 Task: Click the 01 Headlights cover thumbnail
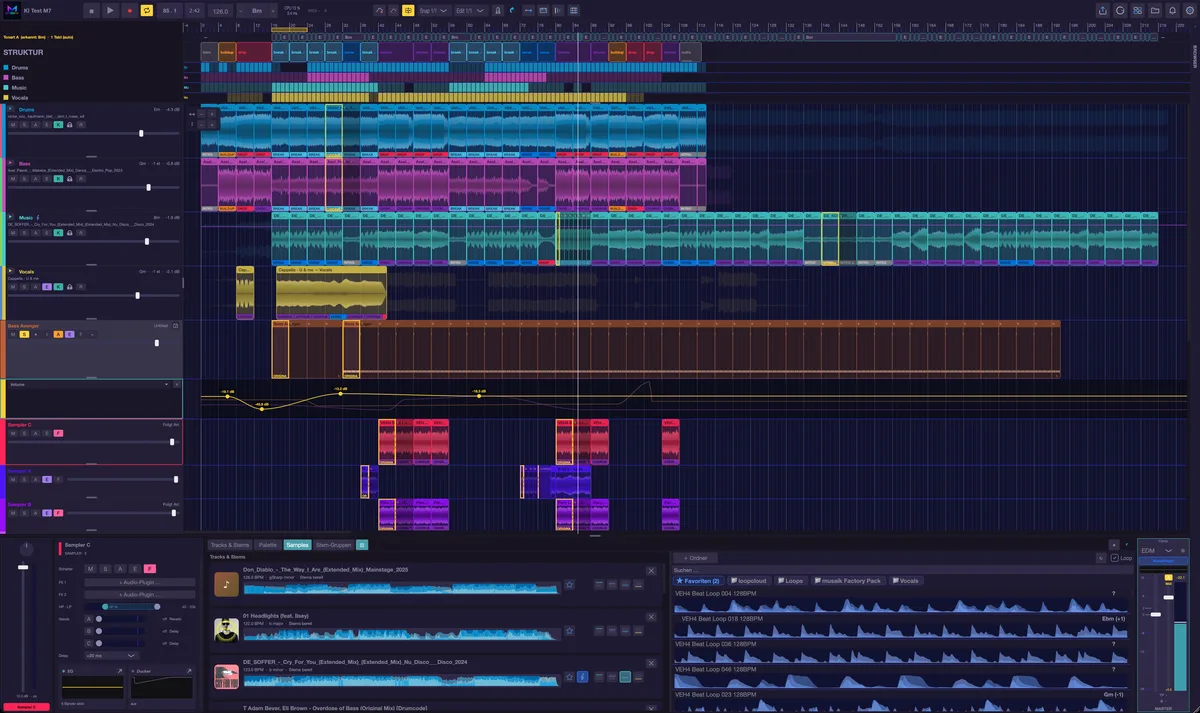pyautogui.click(x=226, y=630)
